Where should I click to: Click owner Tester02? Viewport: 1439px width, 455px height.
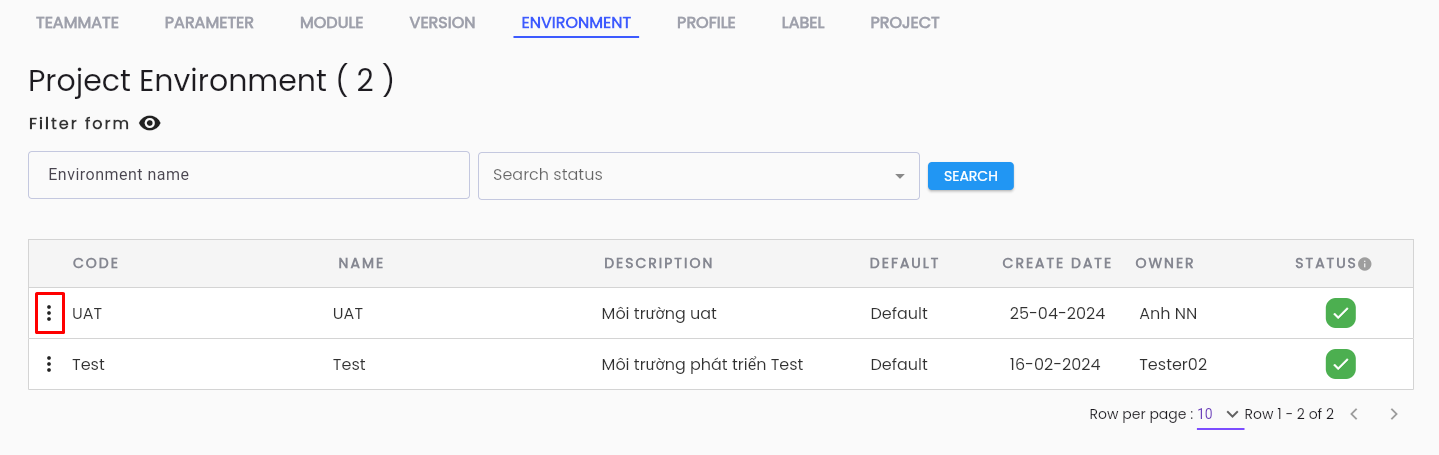point(1173,365)
